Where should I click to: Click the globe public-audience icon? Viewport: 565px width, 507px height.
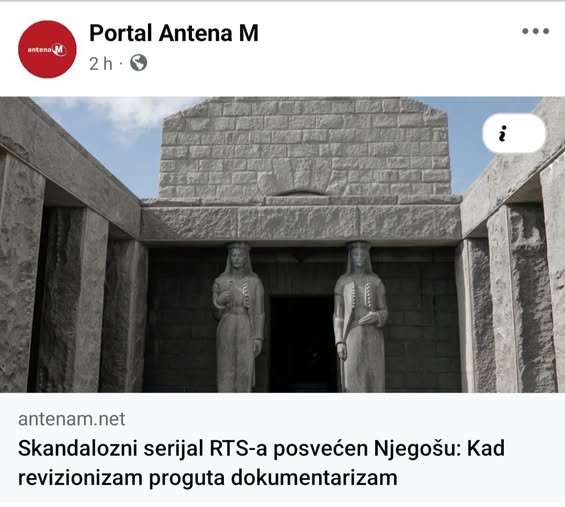point(138,63)
